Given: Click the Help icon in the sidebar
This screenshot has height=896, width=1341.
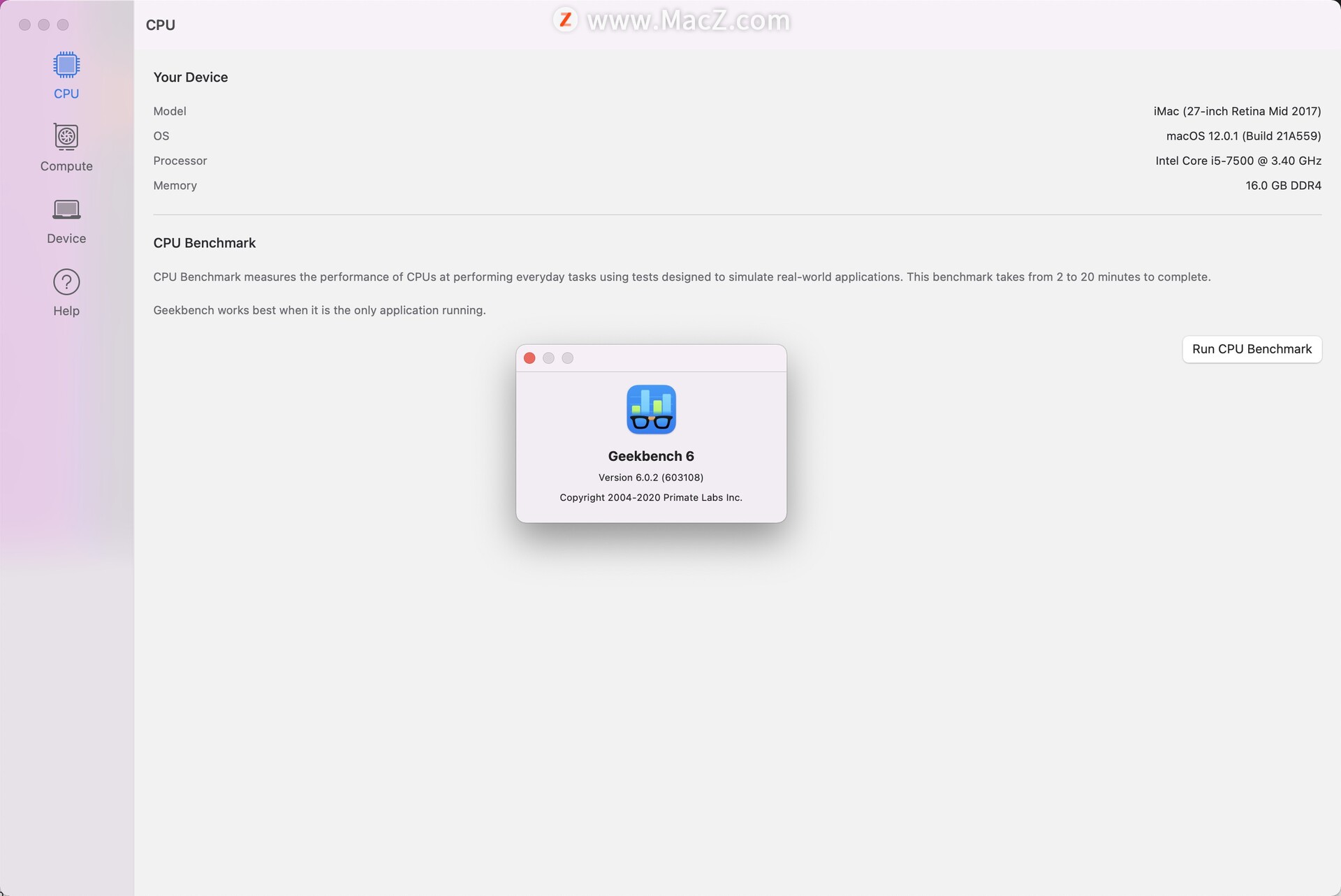Looking at the screenshot, I should coord(66,281).
